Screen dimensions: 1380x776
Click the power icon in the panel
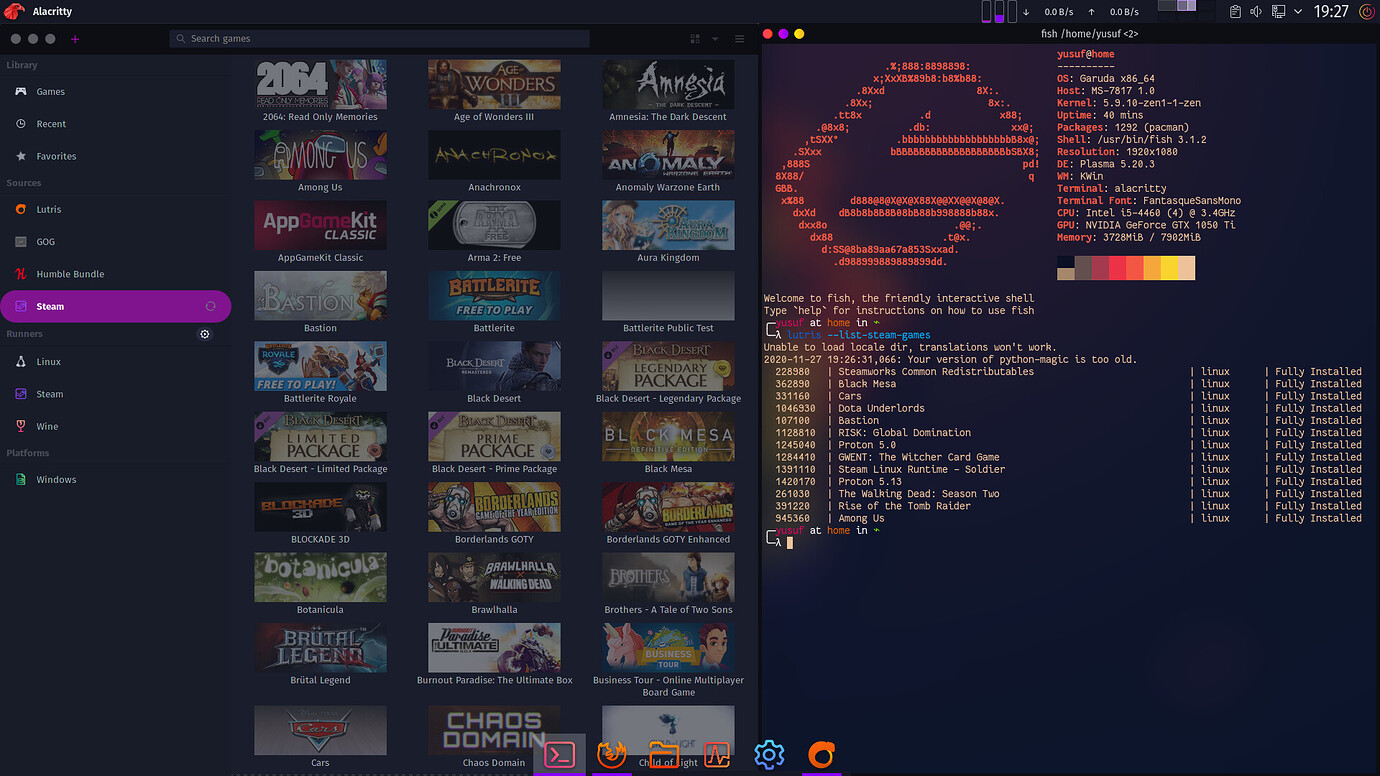(1366, 12)
